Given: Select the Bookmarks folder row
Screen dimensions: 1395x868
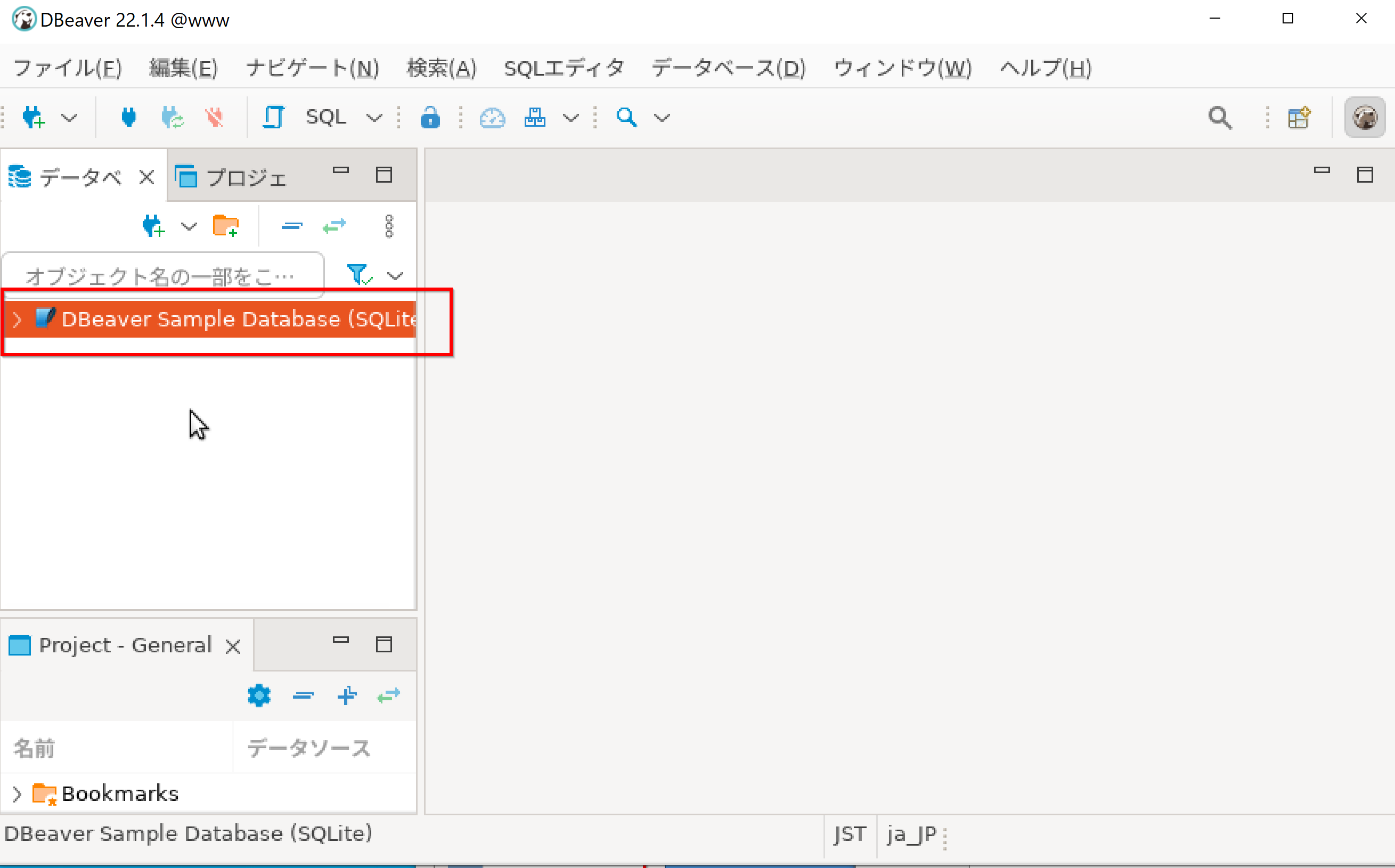Looking at the screenshot, I should (x=208, y=794).
